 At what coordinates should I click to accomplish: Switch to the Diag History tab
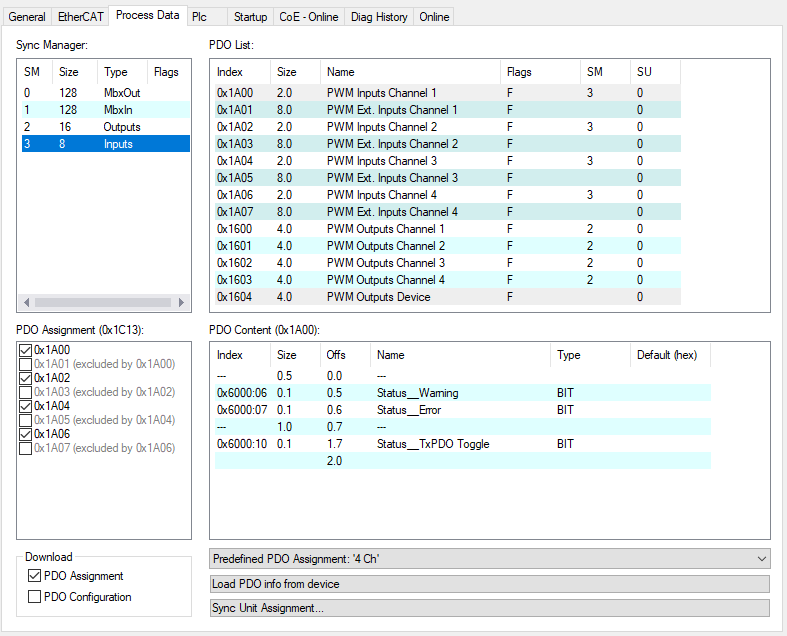pos(379,17)
